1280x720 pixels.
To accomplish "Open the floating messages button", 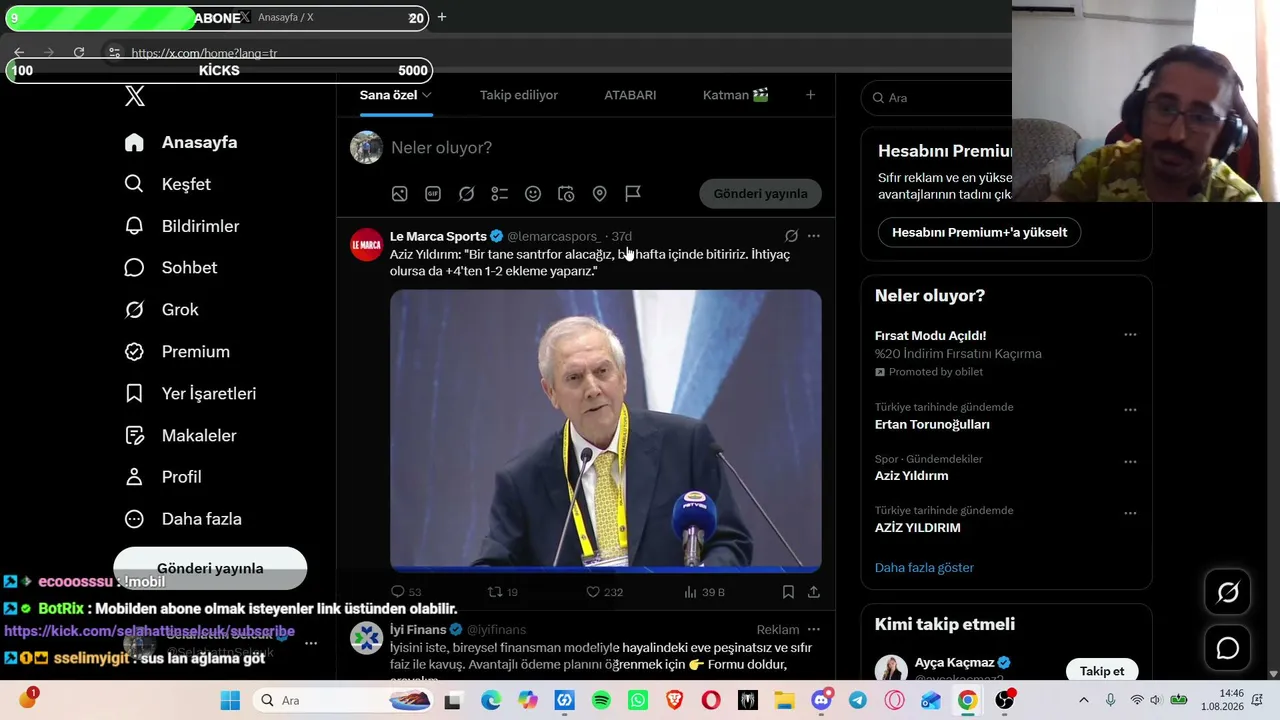I will (x=1228, y=648).
